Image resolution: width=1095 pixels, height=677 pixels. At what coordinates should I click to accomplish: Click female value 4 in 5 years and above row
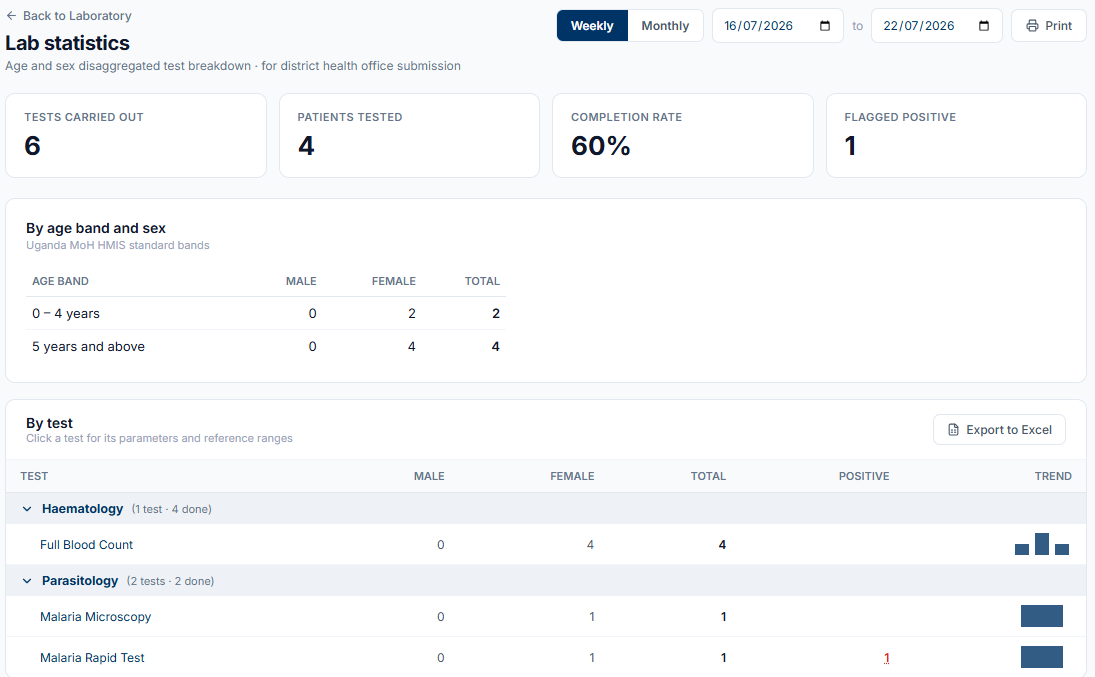coord(411,346)
